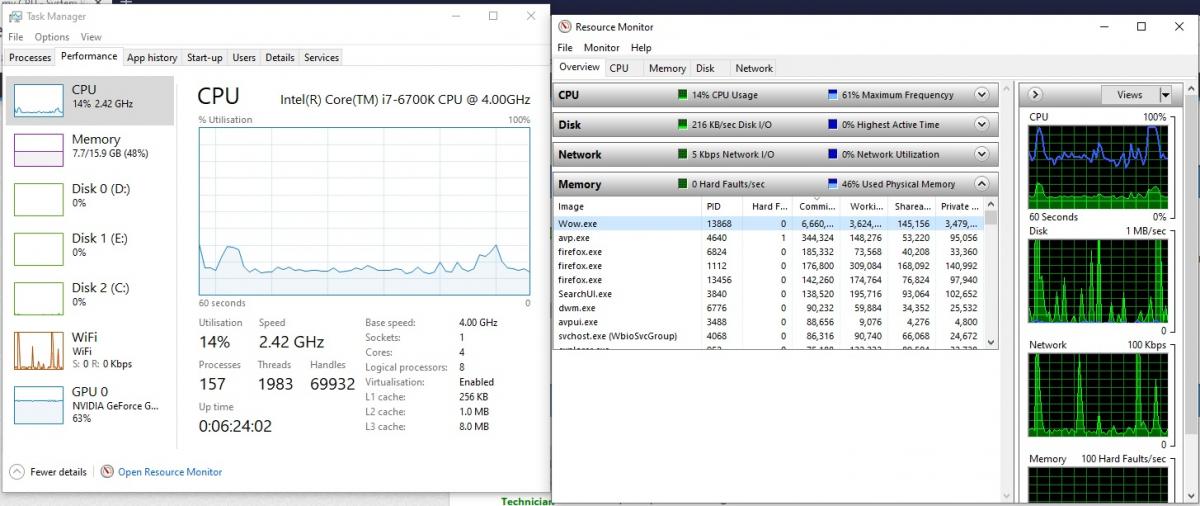Click green Hard Faults/sec indicator square
Image resolution: width=1200 pixels, height=506 pixels.
coord(682,184)
